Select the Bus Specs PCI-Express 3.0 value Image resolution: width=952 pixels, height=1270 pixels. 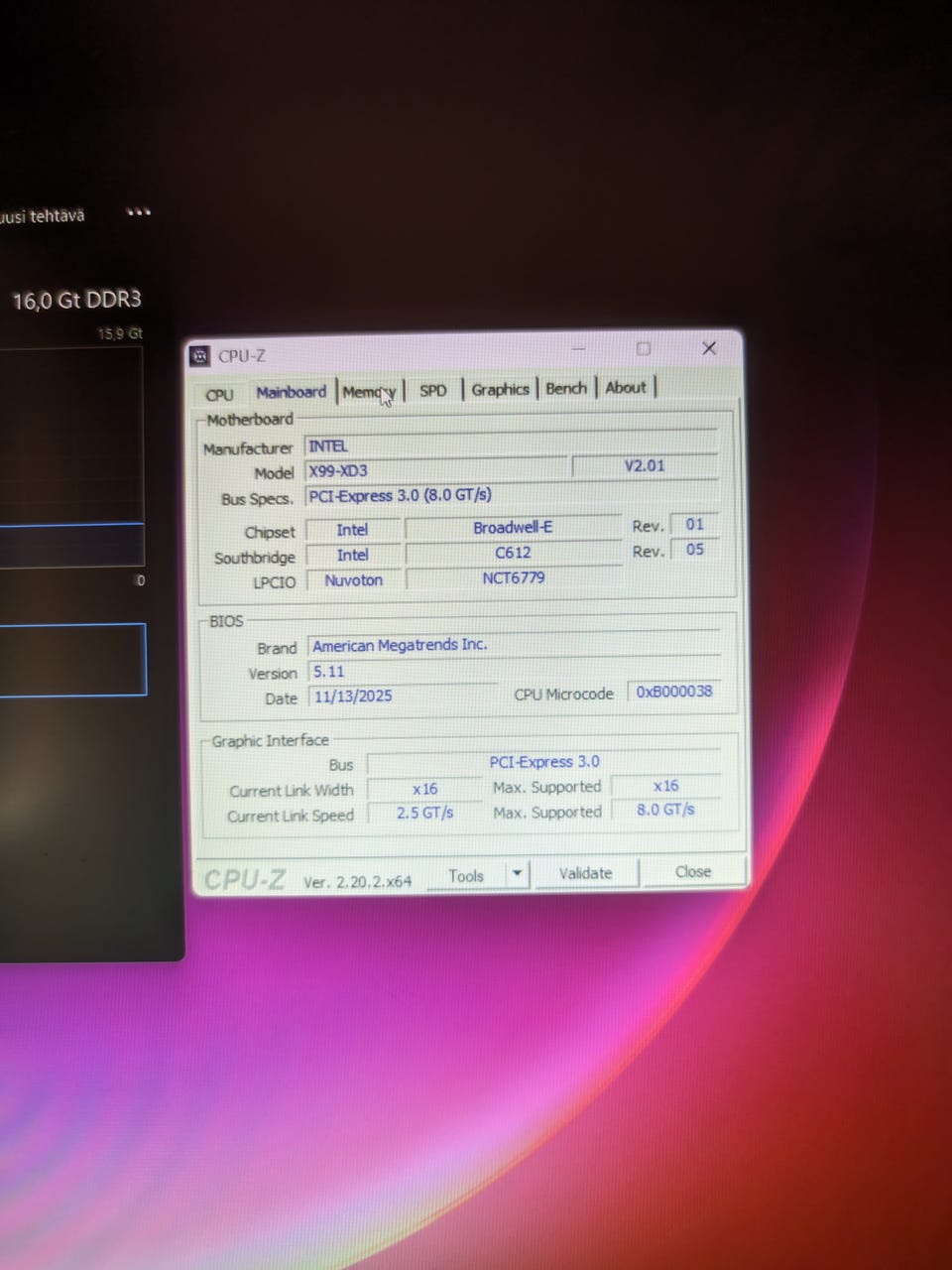511,494
